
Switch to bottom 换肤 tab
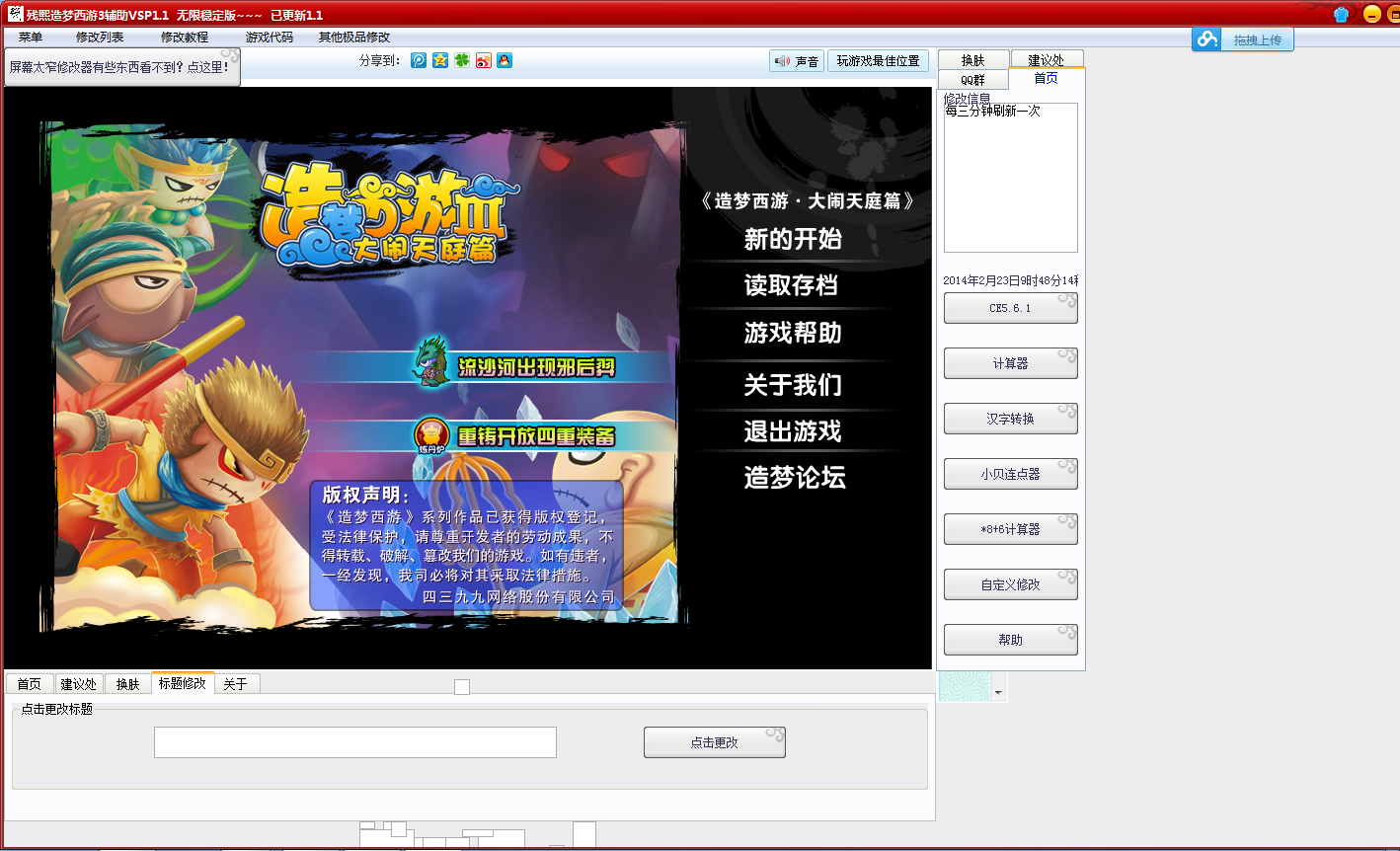coord(128,683)
